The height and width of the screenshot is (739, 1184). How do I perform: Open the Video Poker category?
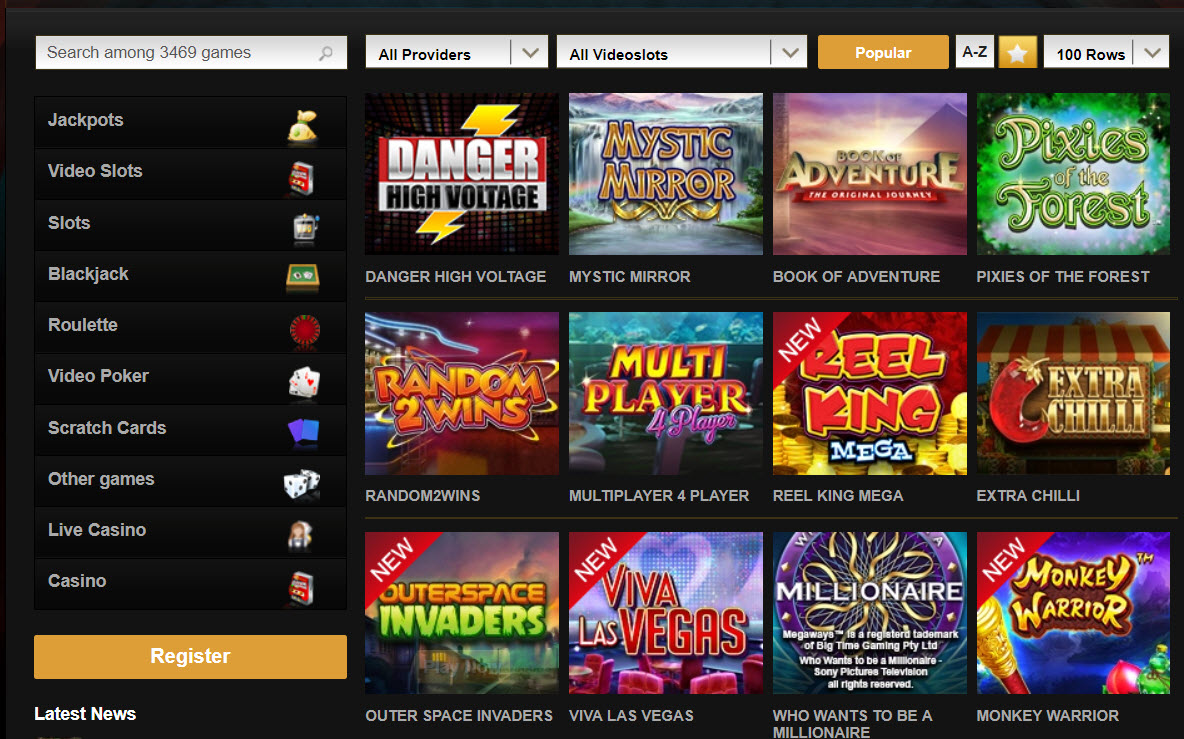(190, 377)
